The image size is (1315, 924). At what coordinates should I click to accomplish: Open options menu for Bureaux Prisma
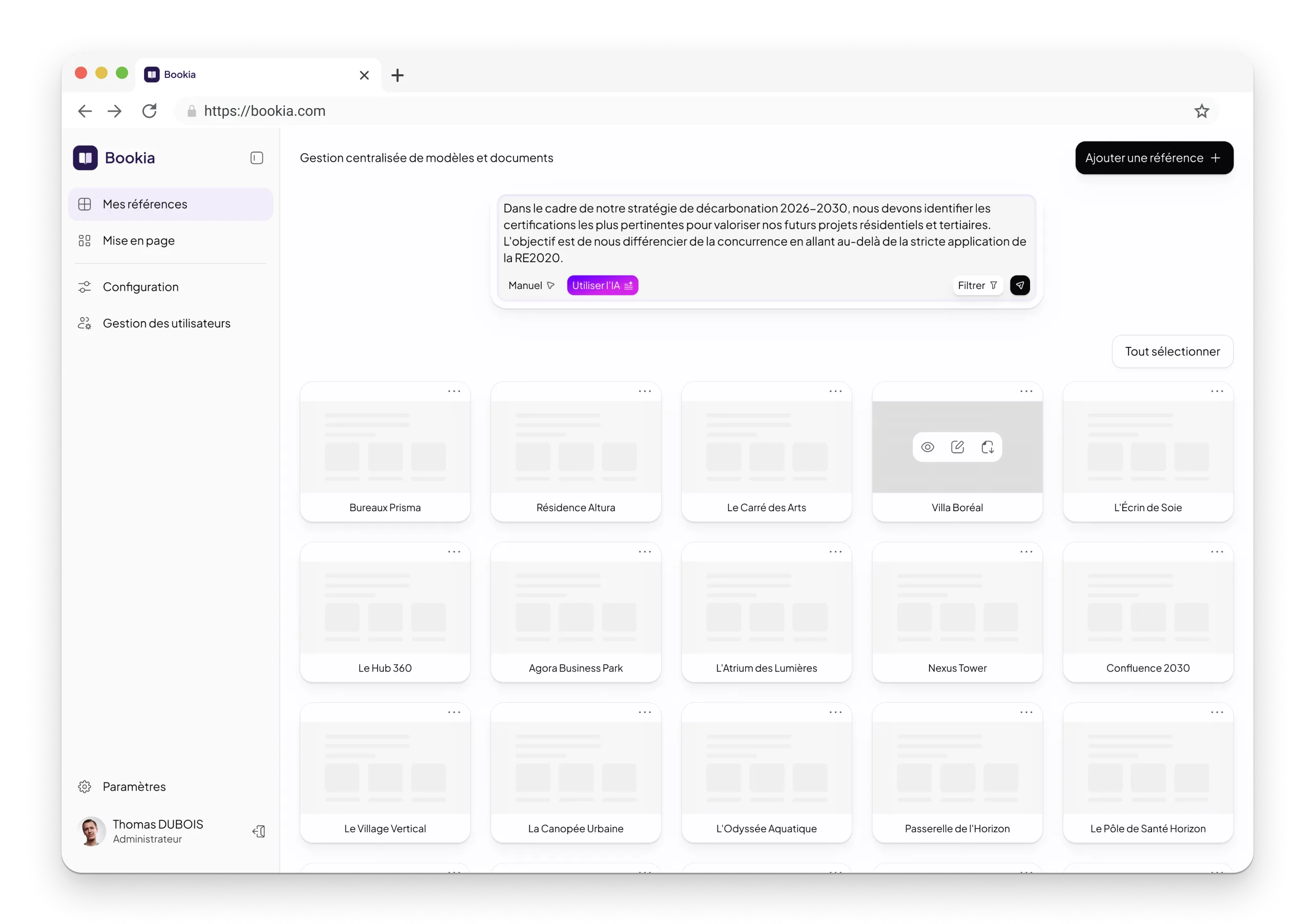(x=454, y=392)
